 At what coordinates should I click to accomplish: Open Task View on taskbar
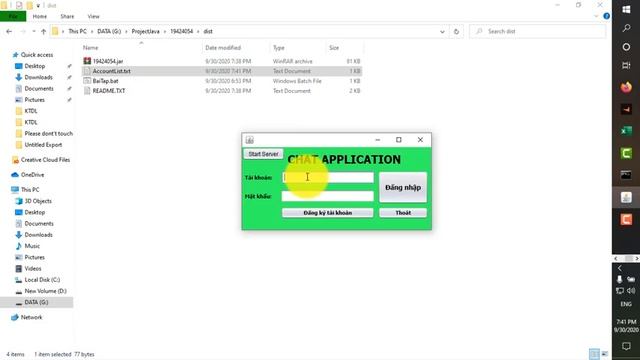626,65
